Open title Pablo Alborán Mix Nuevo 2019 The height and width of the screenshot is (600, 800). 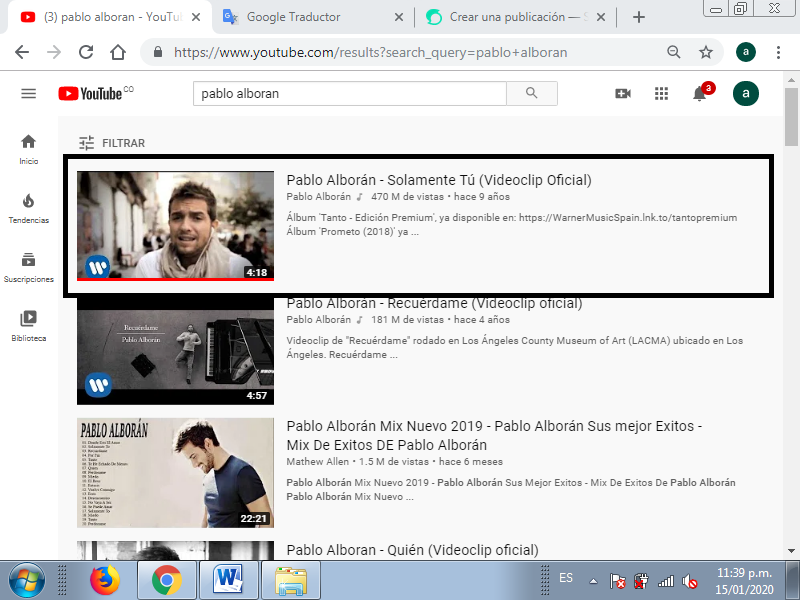[494, 435]
